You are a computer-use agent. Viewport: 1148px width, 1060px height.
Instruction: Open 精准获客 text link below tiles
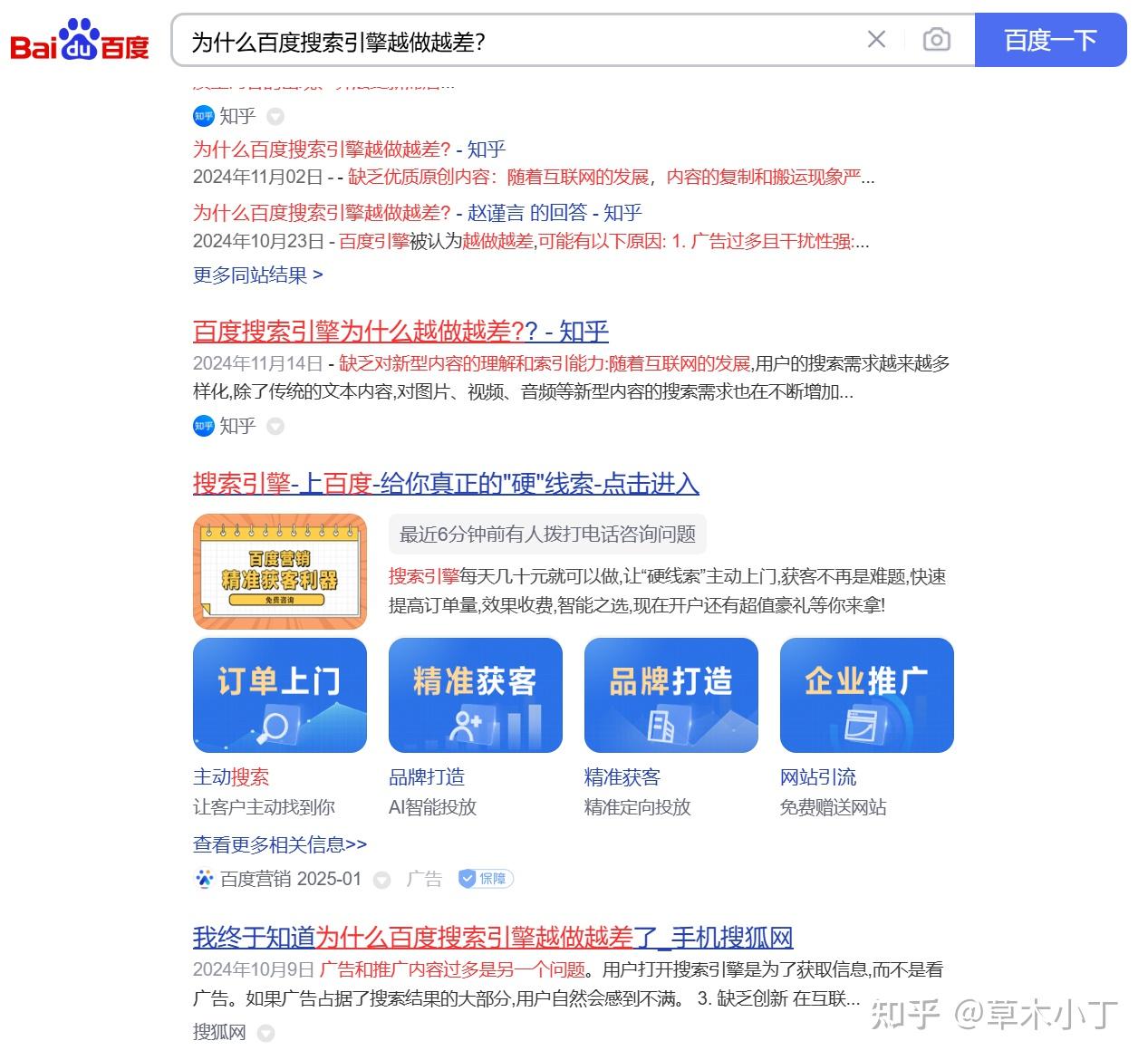(622, 777)
